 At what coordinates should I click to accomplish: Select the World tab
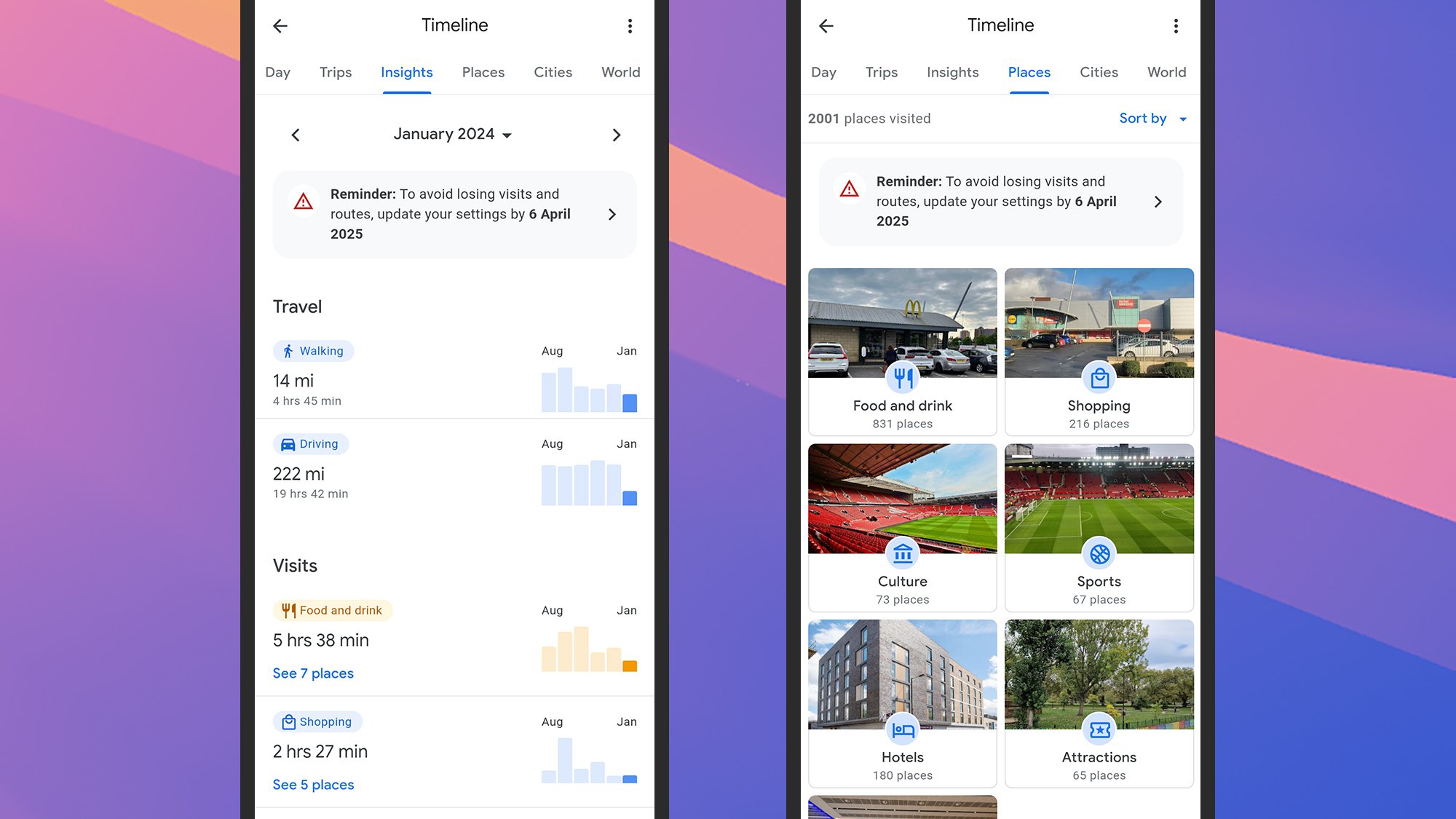click(620, 72)
